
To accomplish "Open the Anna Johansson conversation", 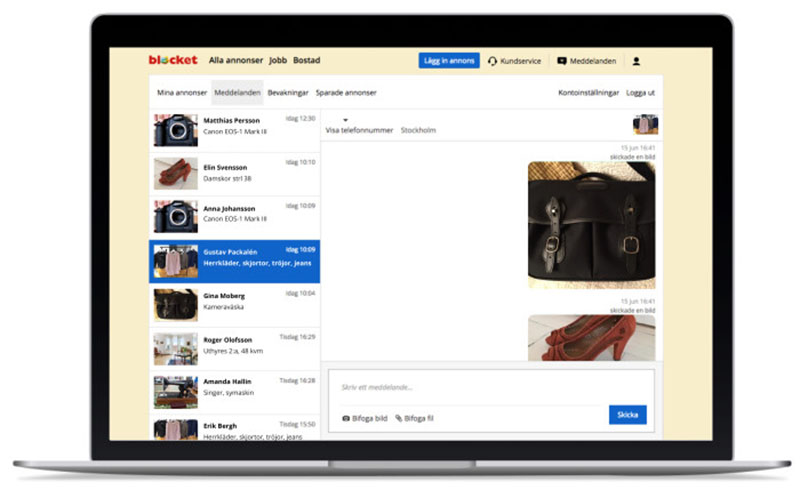I will [235, 217].
